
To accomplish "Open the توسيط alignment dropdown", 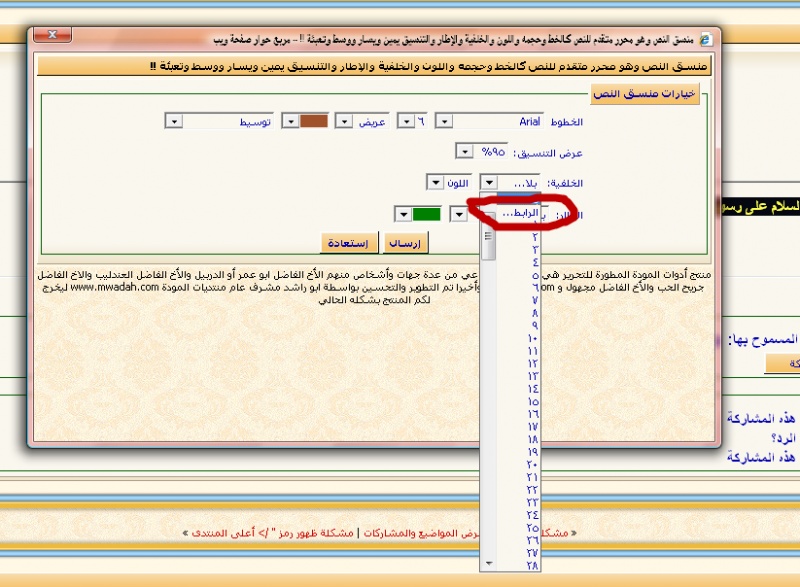I will tap(174, 121).
